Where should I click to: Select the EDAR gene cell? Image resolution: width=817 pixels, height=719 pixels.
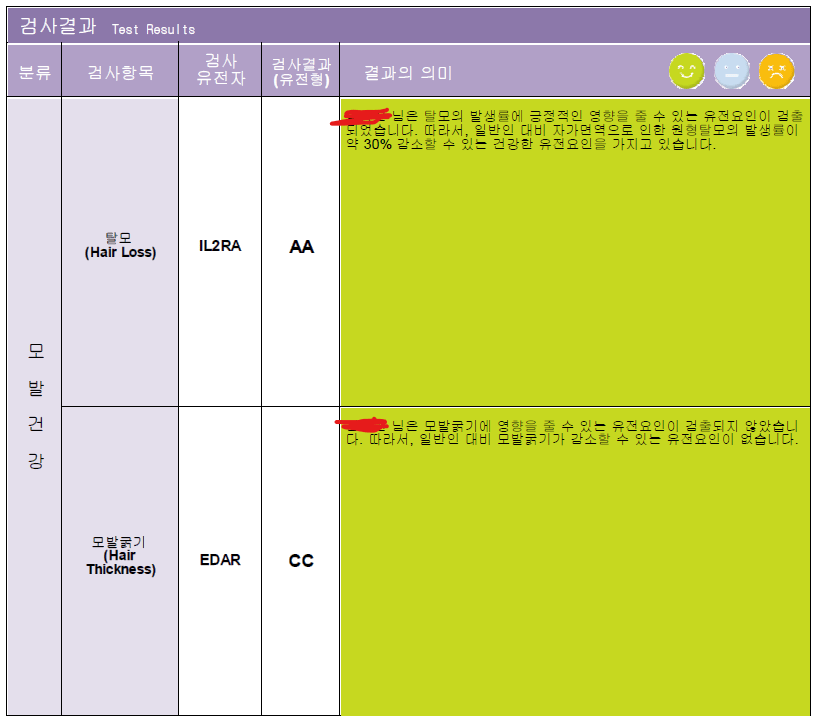[x=220, y=560]
